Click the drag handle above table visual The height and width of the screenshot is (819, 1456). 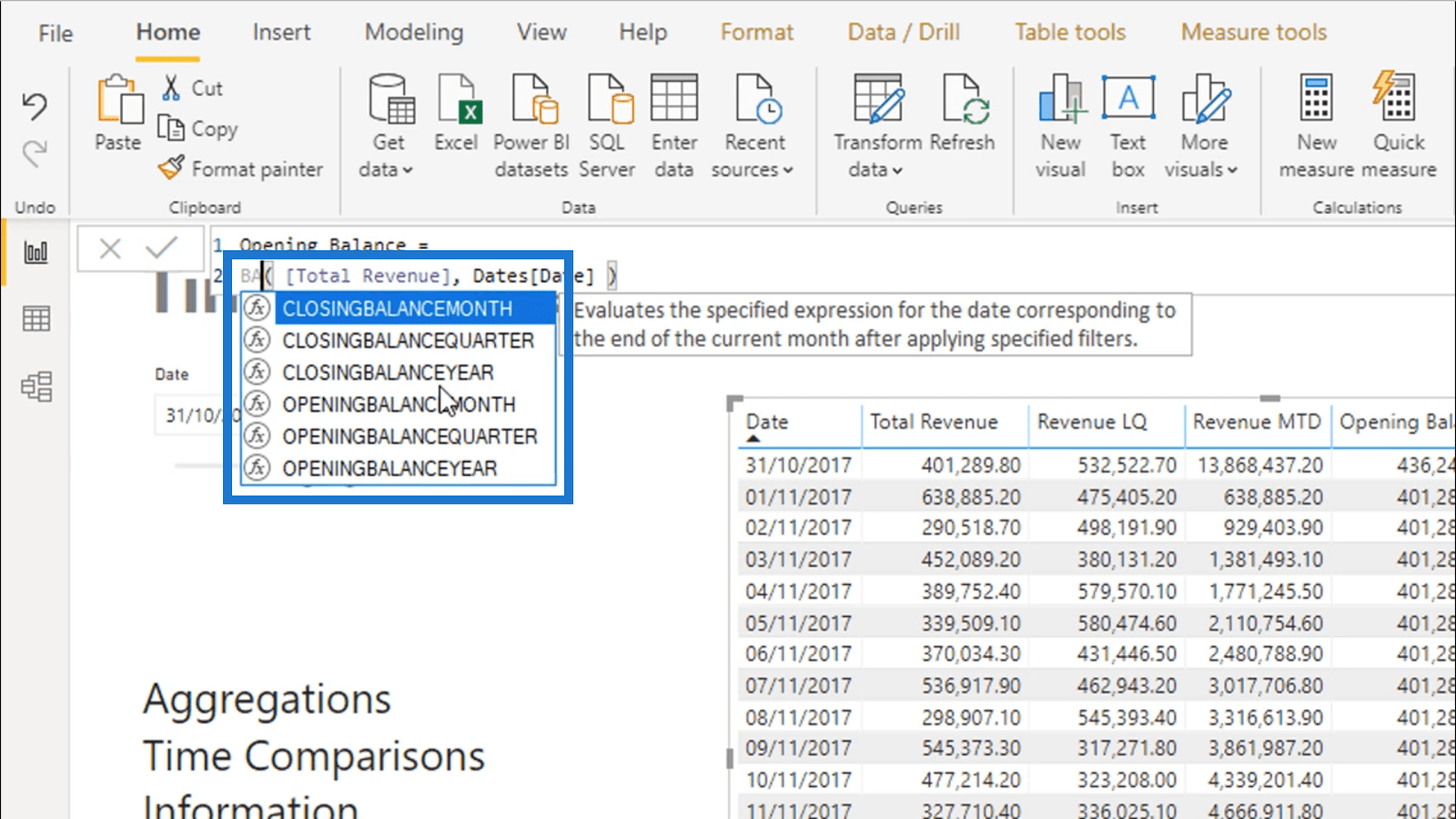(1269, 399)
